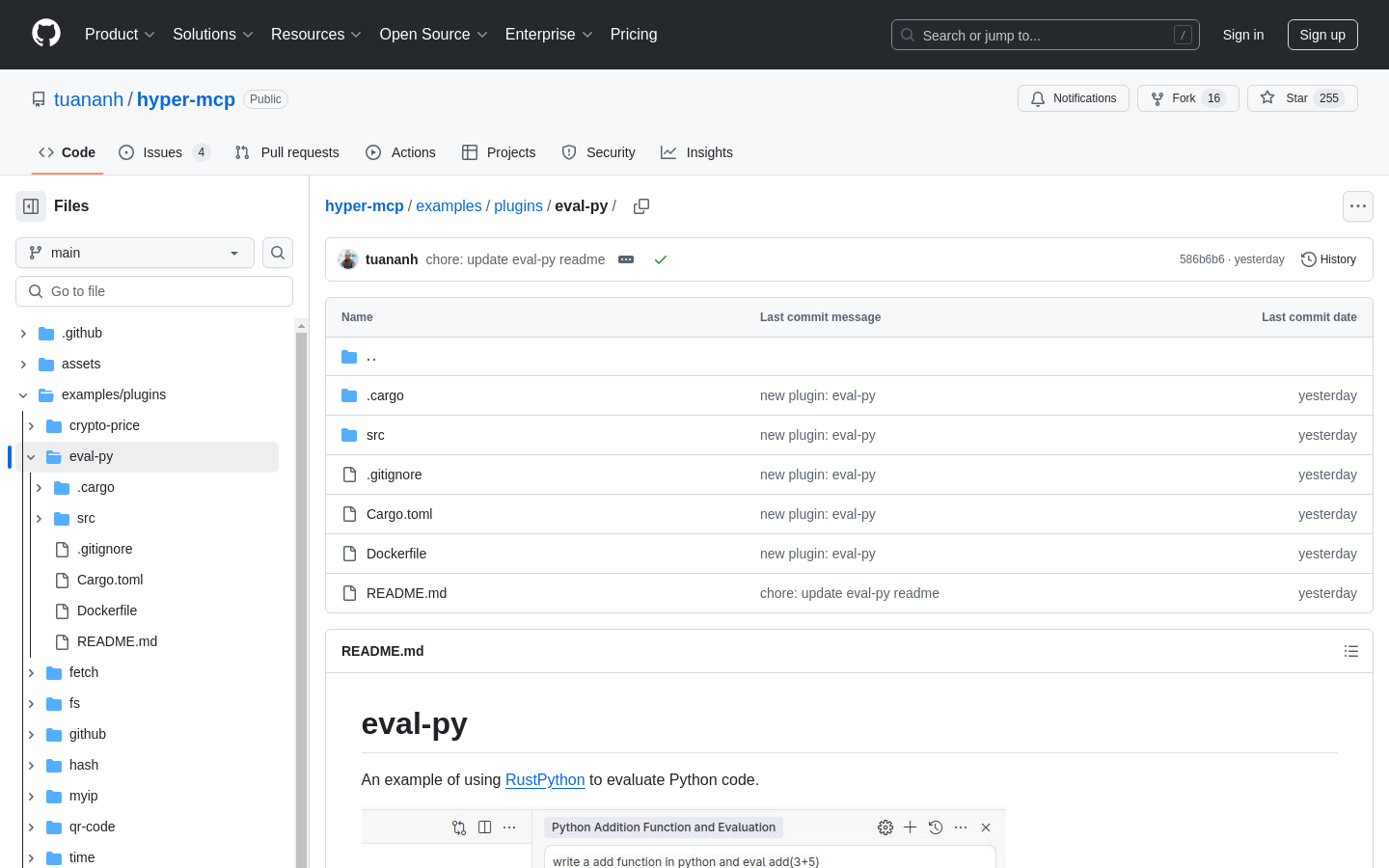Open the Enterprise menu
The image size is (1389, 868).
[x=549, y=34]
